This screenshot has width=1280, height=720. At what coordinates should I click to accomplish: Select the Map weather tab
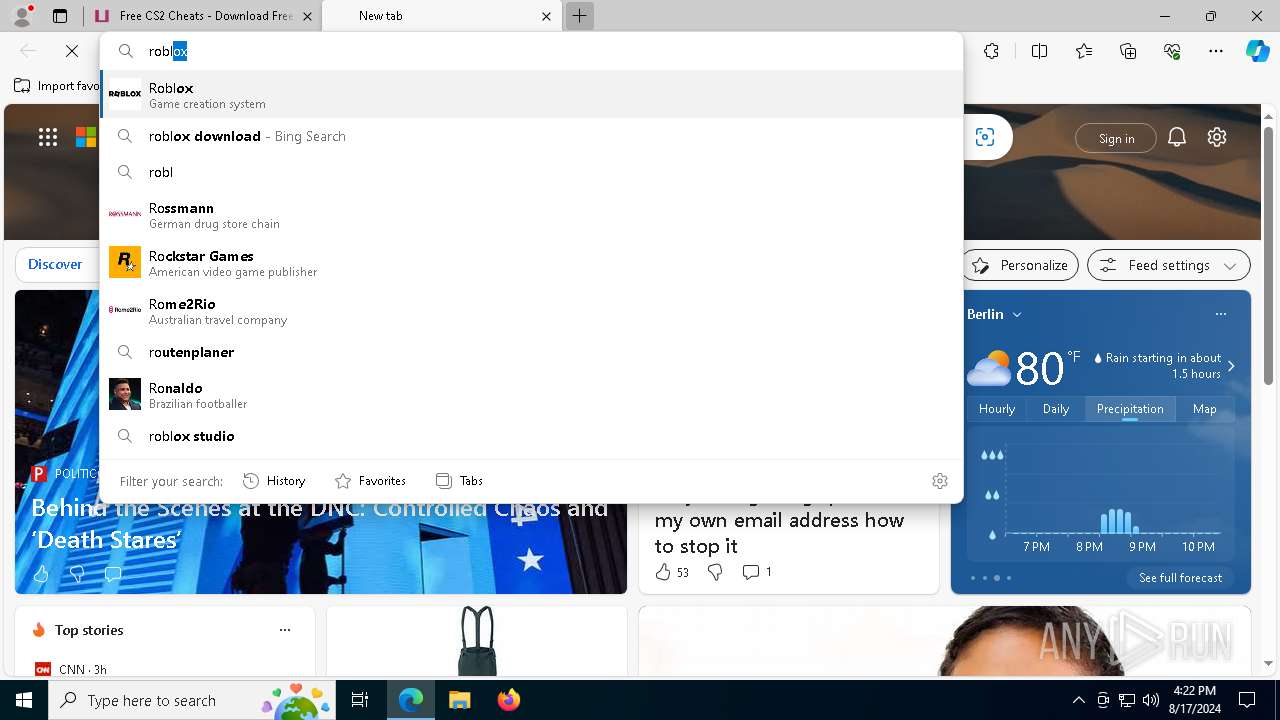[x=1205, y=409]
